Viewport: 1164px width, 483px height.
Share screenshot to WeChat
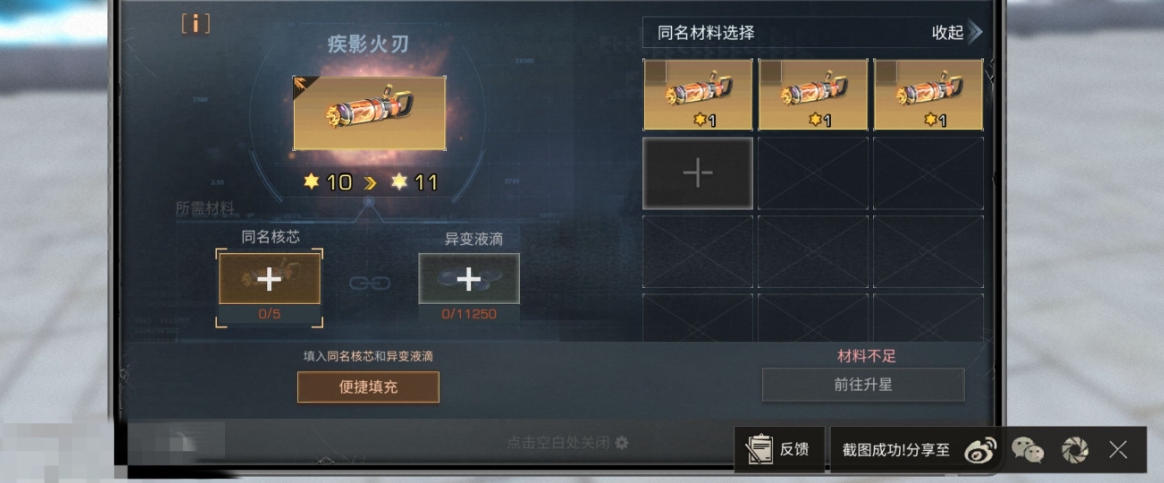pos(1028,450)
